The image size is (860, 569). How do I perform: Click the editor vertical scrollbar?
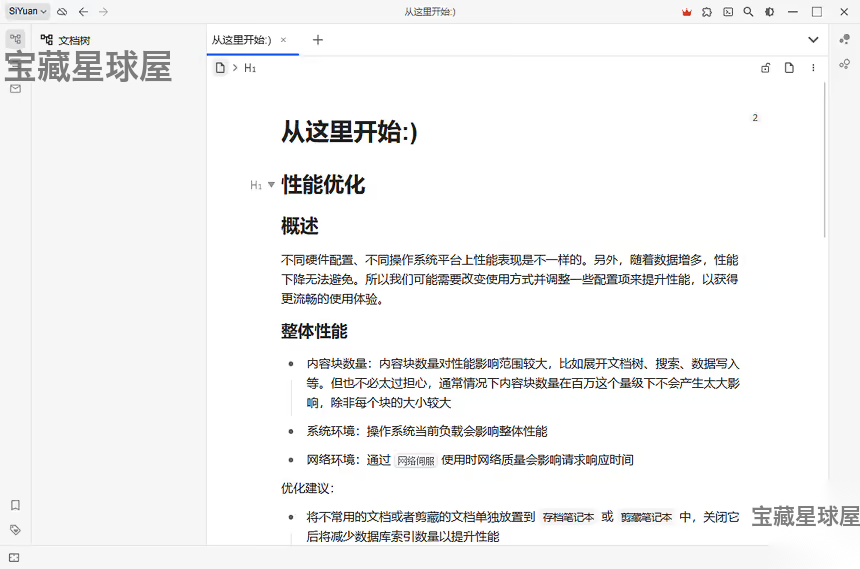824,160
